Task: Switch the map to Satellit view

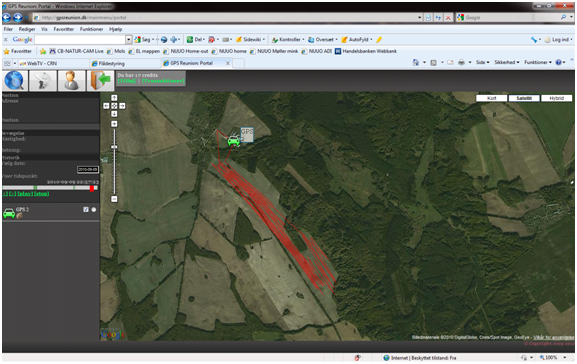Action: (524, 98)
